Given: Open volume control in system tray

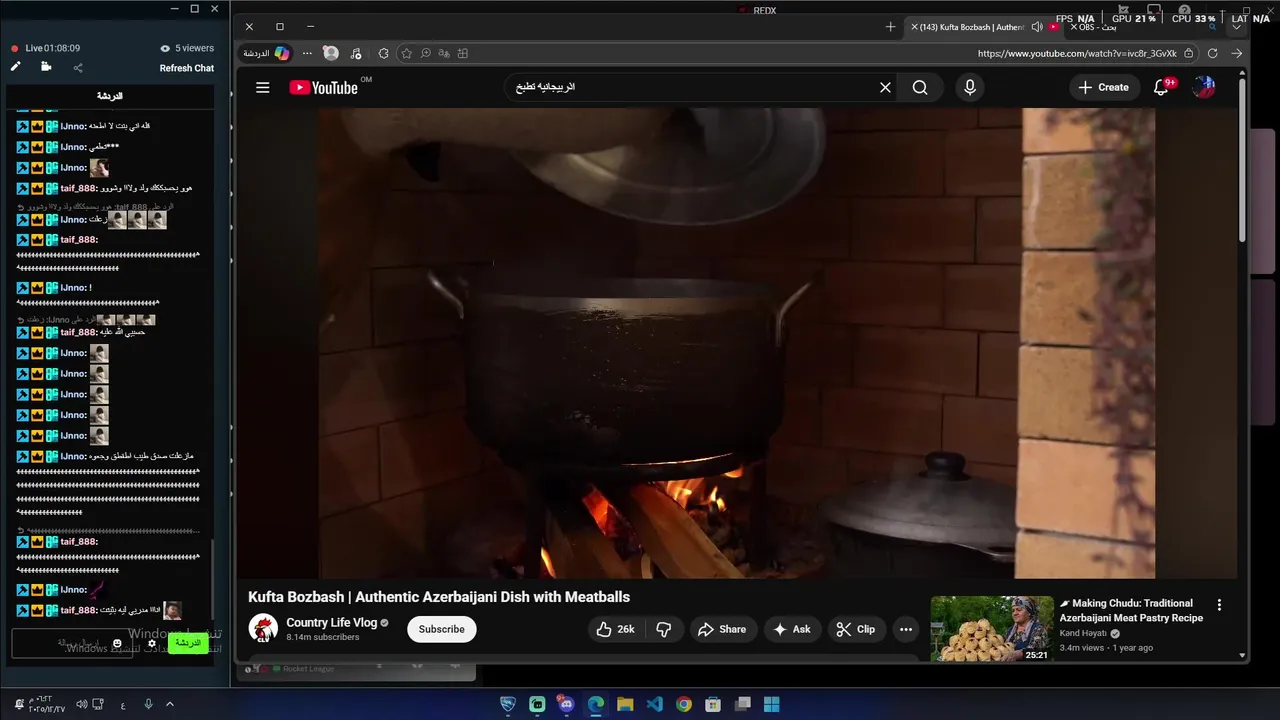Looking at the screenshot, I should [x=81, y=704].
